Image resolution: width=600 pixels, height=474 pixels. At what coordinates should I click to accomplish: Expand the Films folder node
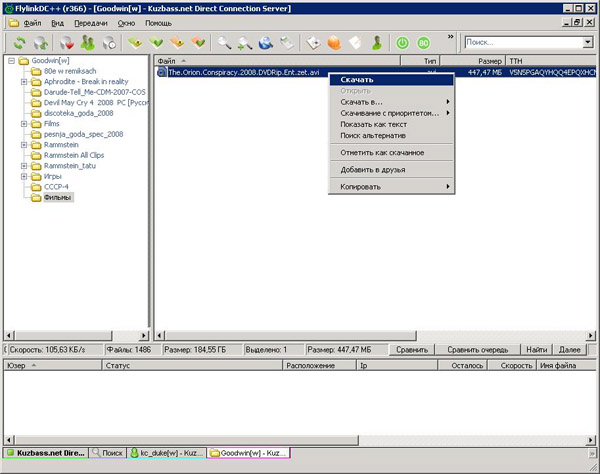point(24,124)
